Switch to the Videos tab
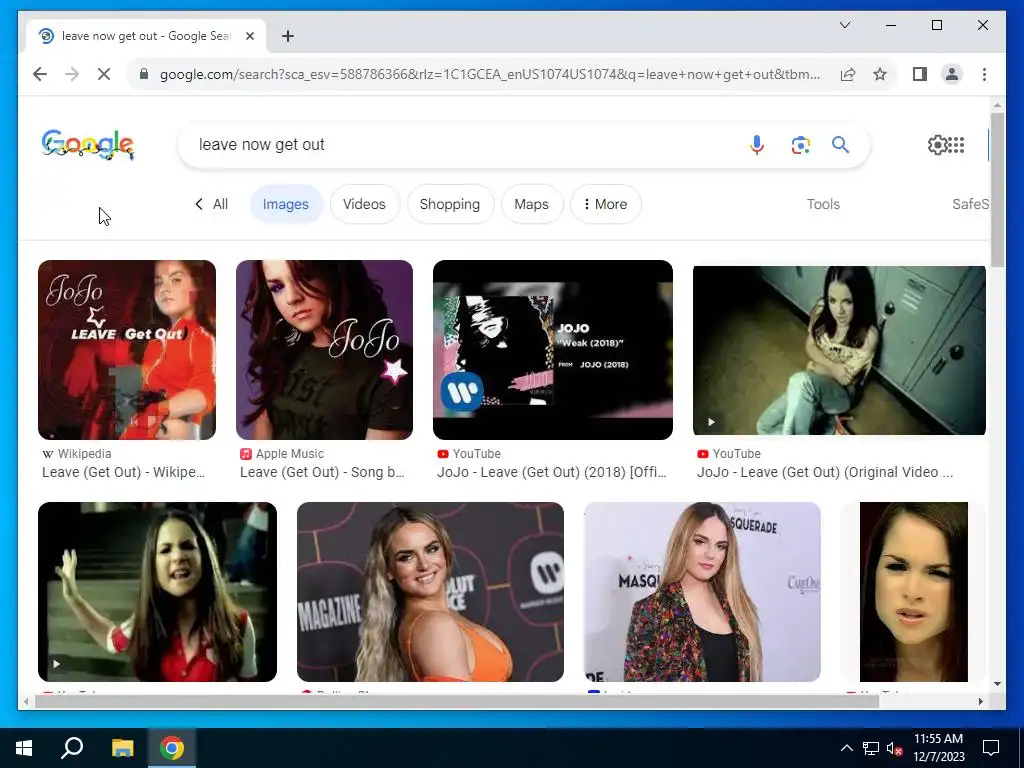This screenshot has height=768, width=1024. [x=364, y=204]
